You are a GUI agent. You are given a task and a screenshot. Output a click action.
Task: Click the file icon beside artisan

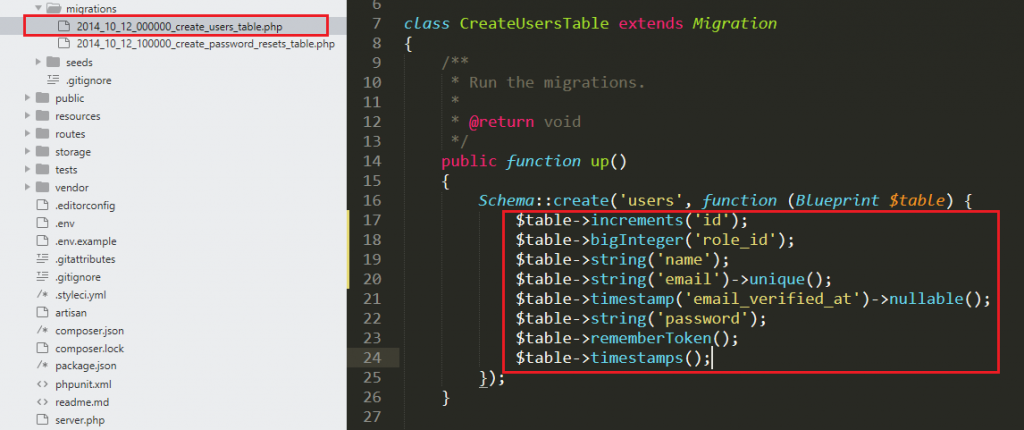42,312
